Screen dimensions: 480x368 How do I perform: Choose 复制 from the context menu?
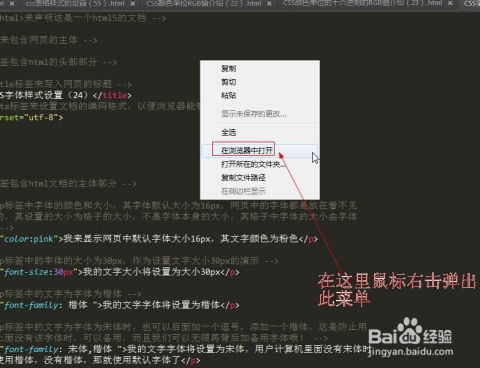coord(260,69)
